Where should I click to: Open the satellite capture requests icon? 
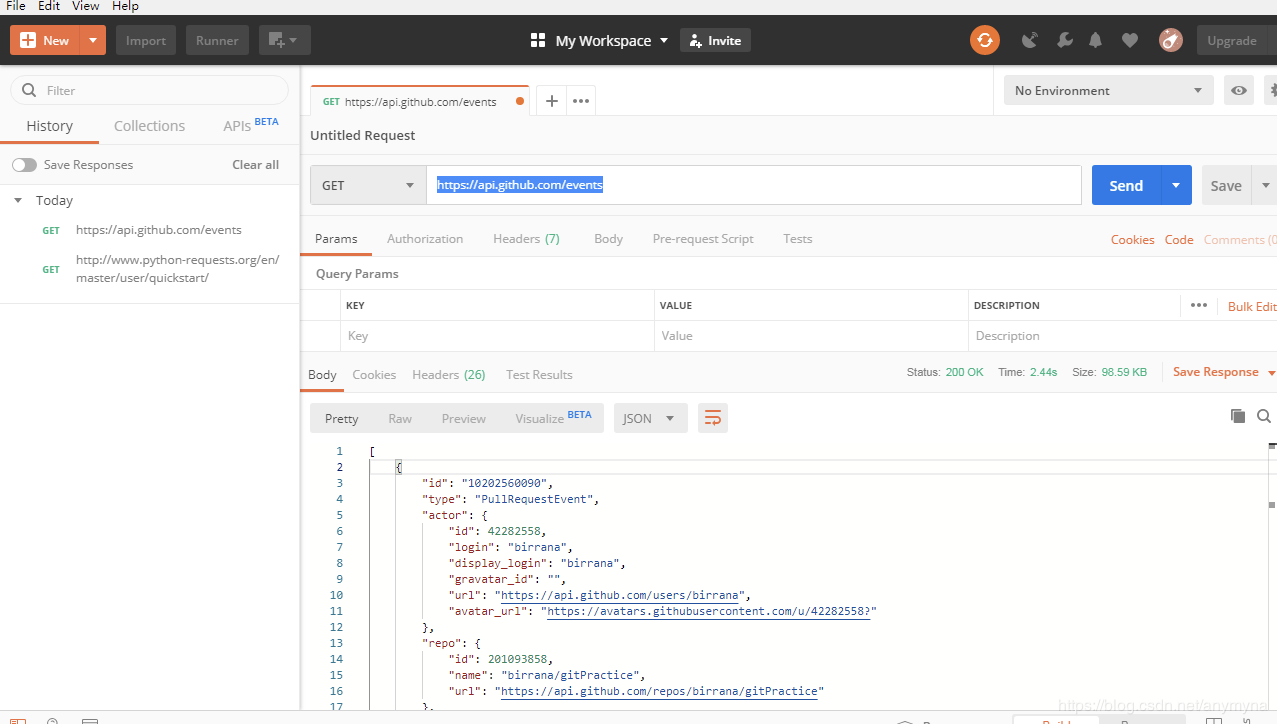tap(1030, 40)
